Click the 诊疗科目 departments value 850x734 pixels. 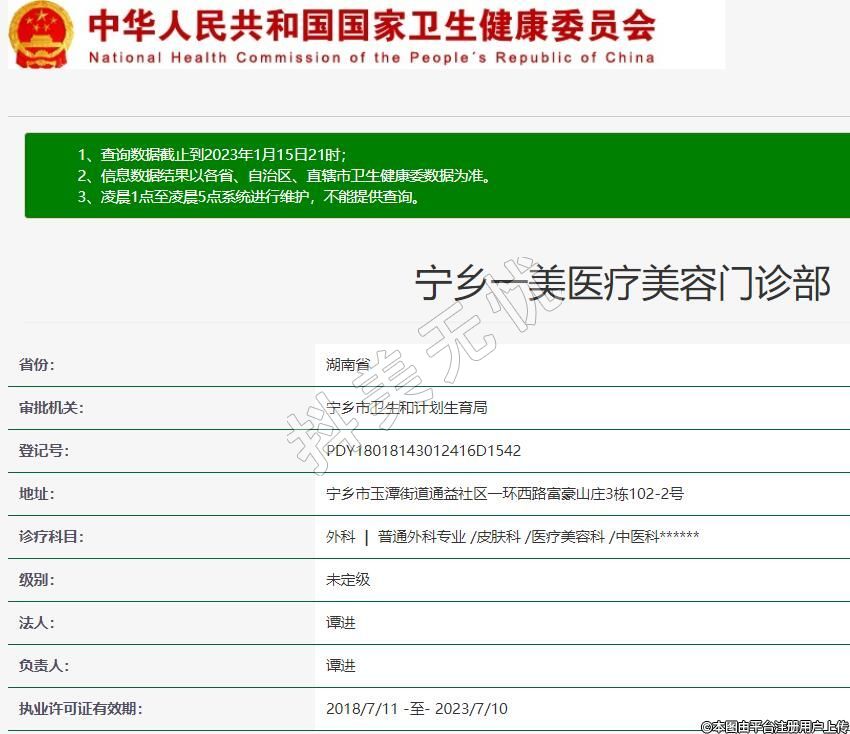coord(512,537)
